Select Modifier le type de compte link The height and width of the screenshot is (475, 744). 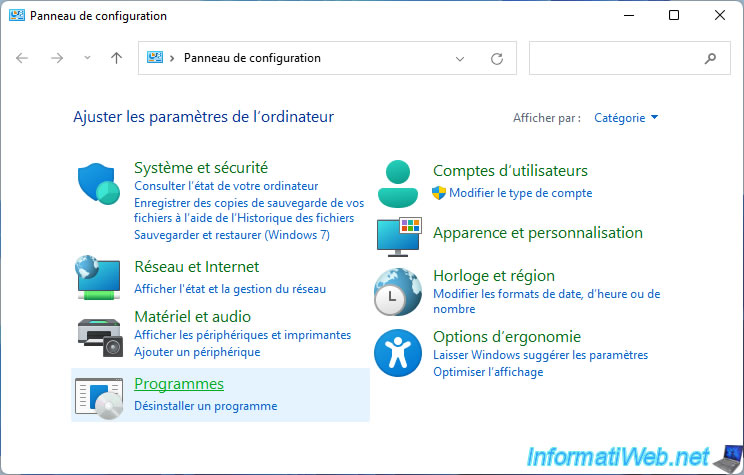pos(520,193)
